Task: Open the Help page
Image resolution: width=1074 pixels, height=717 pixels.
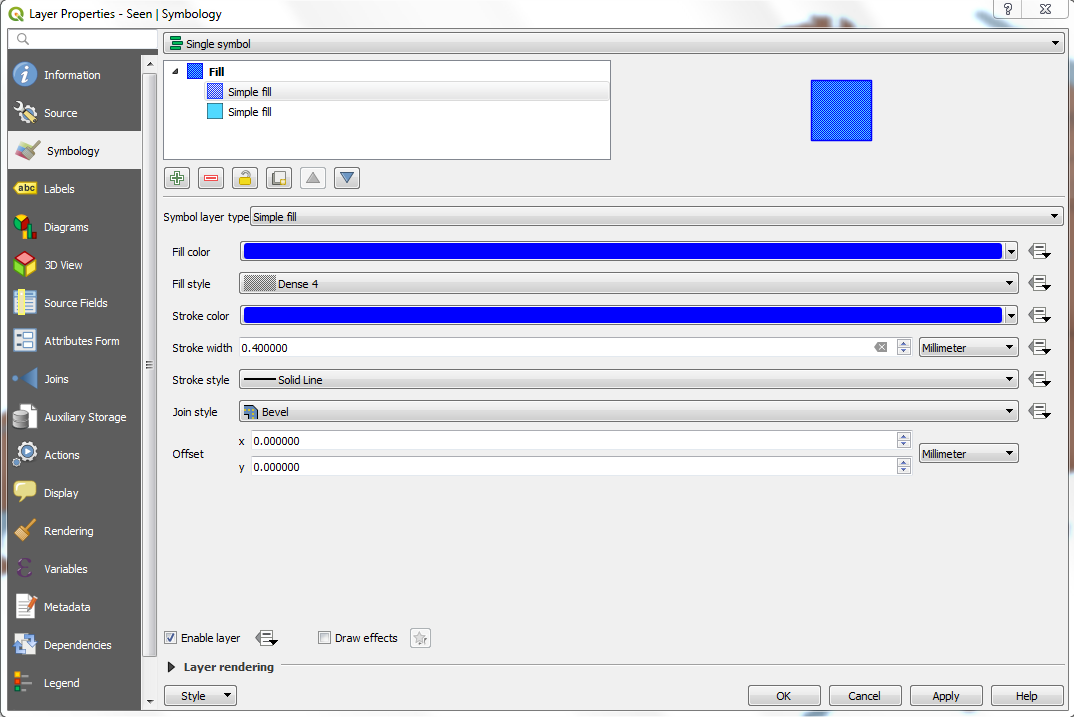Action: point(1026,695)
